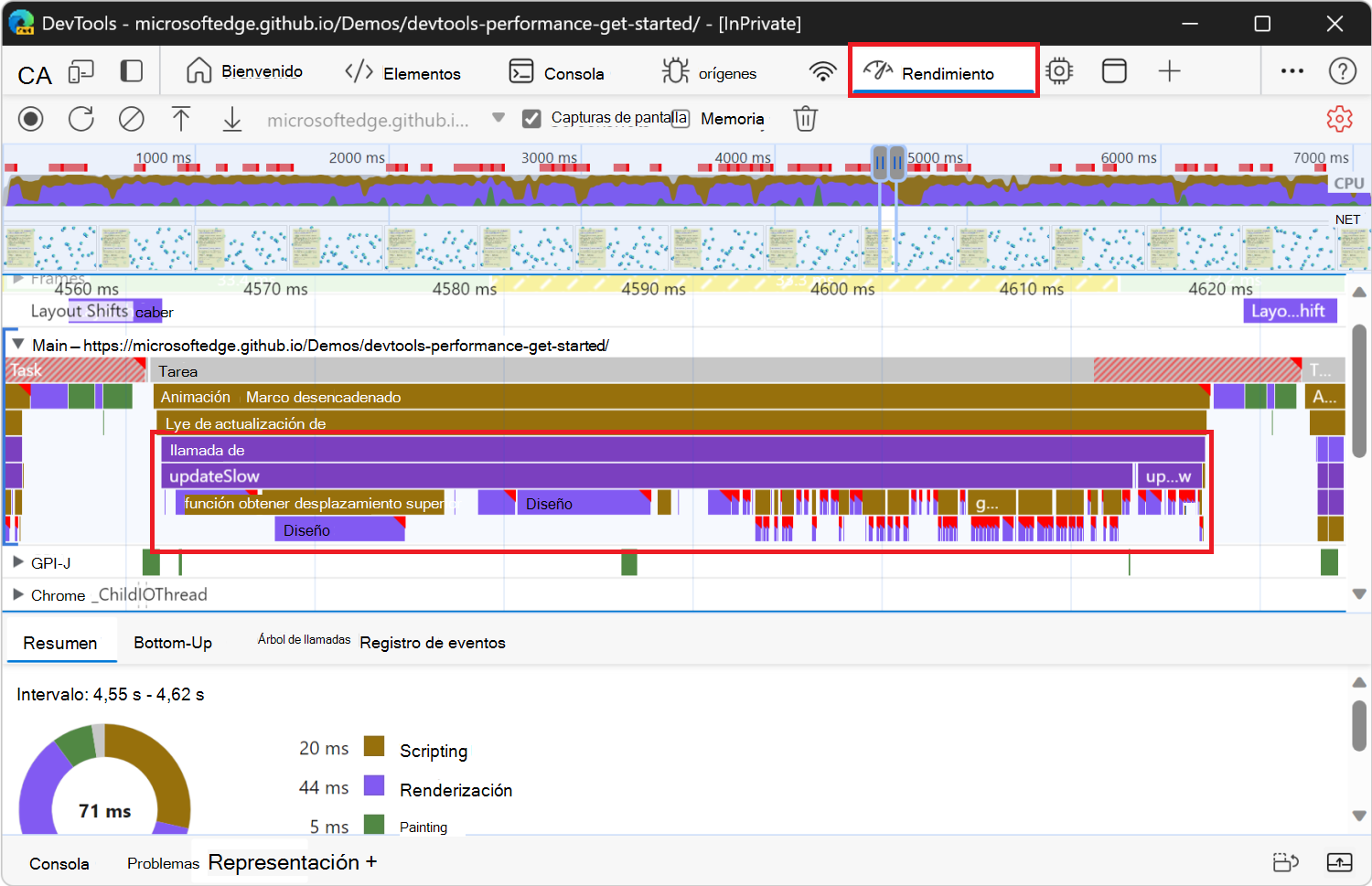Open the recording profile selector dropdown arrow
Screen dimensions: 1372x886
click(498, 118)
